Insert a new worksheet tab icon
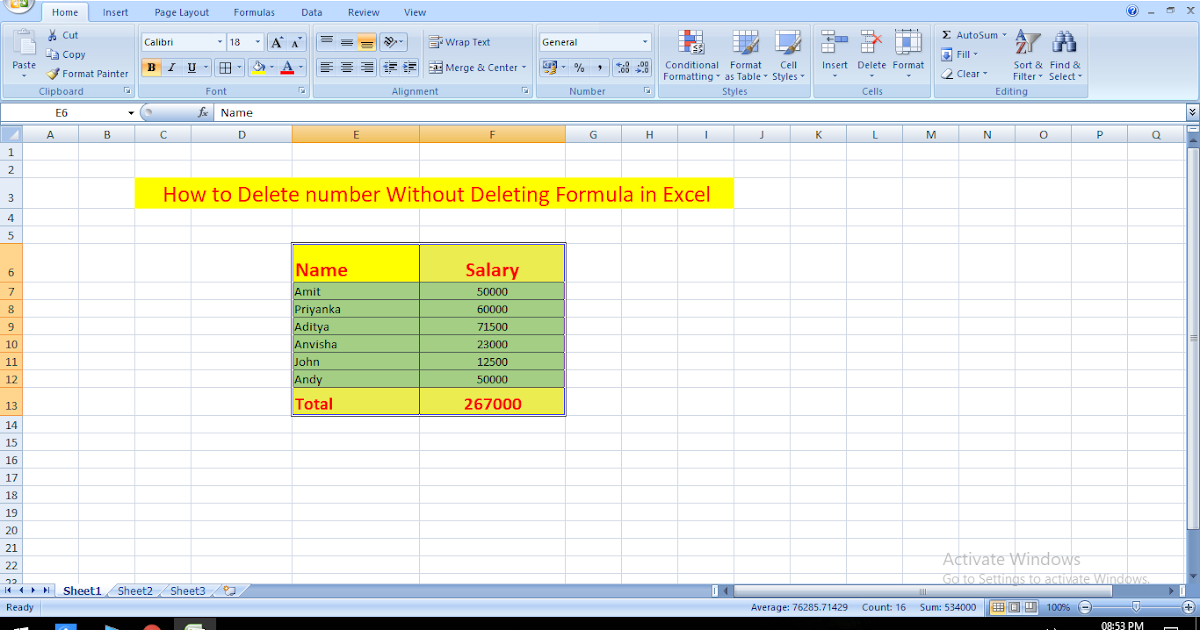1200x630 pixels. point(229,591)
